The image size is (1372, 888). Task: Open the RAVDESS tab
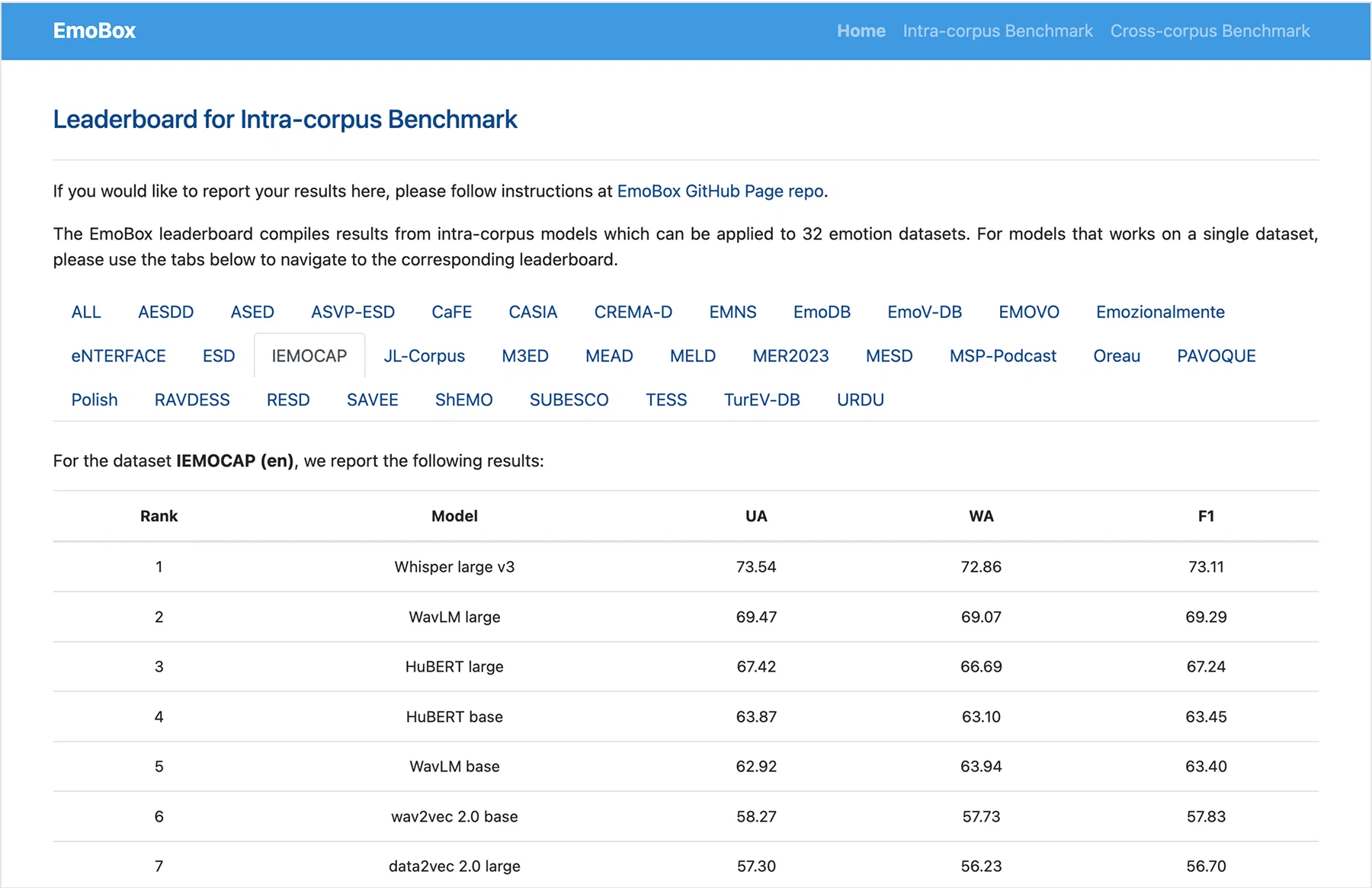point(192,400)
